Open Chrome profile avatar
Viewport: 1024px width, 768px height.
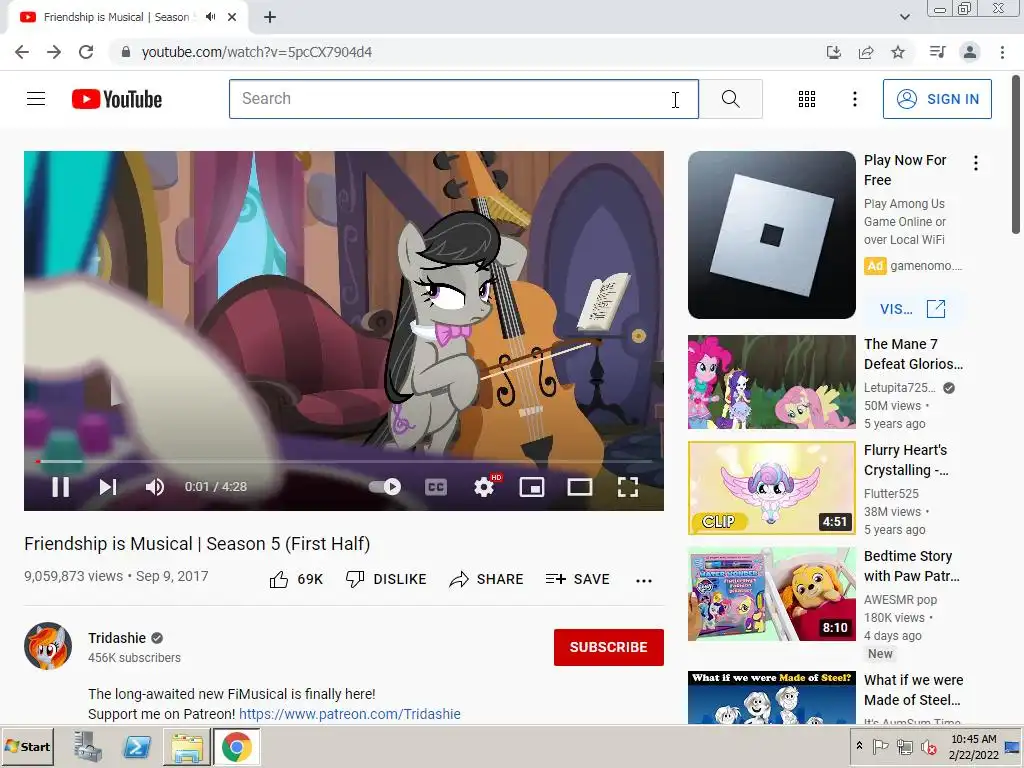[970, 52]
